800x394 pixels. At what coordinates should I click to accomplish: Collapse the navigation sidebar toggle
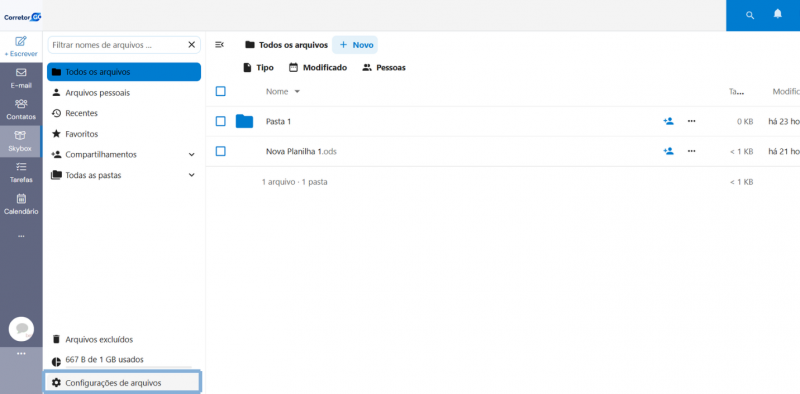point(219,45)
